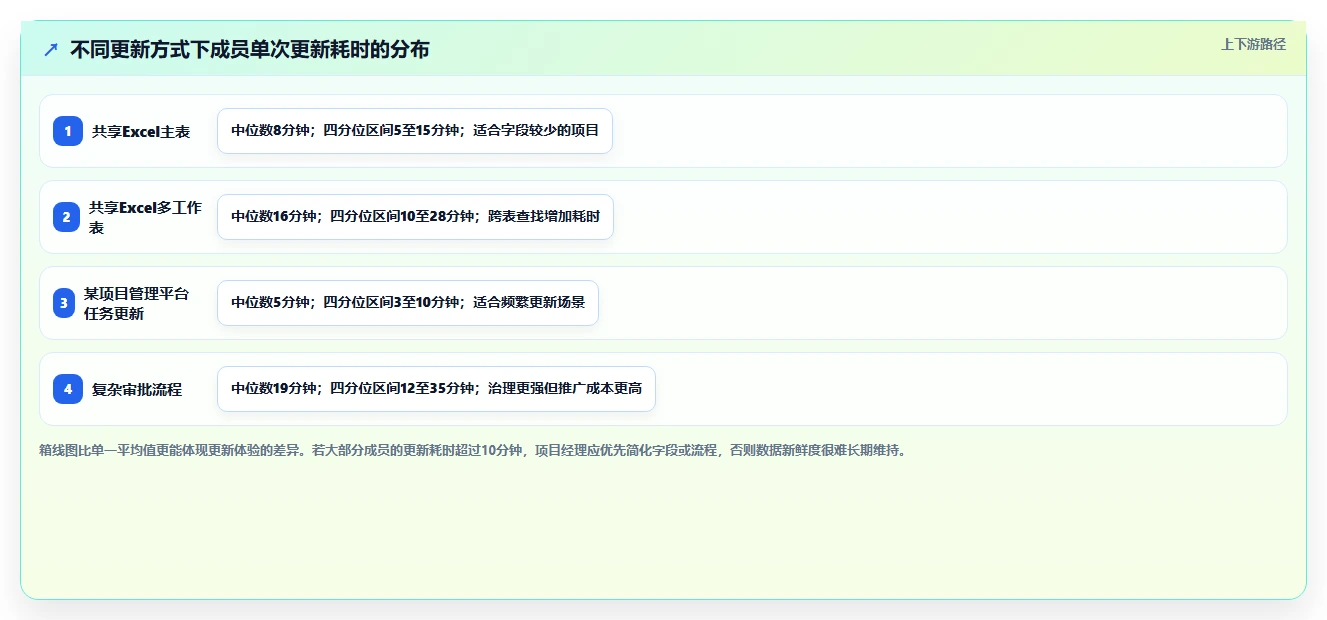Click the 共享Excel多工作表 label
1327x620 pixels.
pos(145,217)
